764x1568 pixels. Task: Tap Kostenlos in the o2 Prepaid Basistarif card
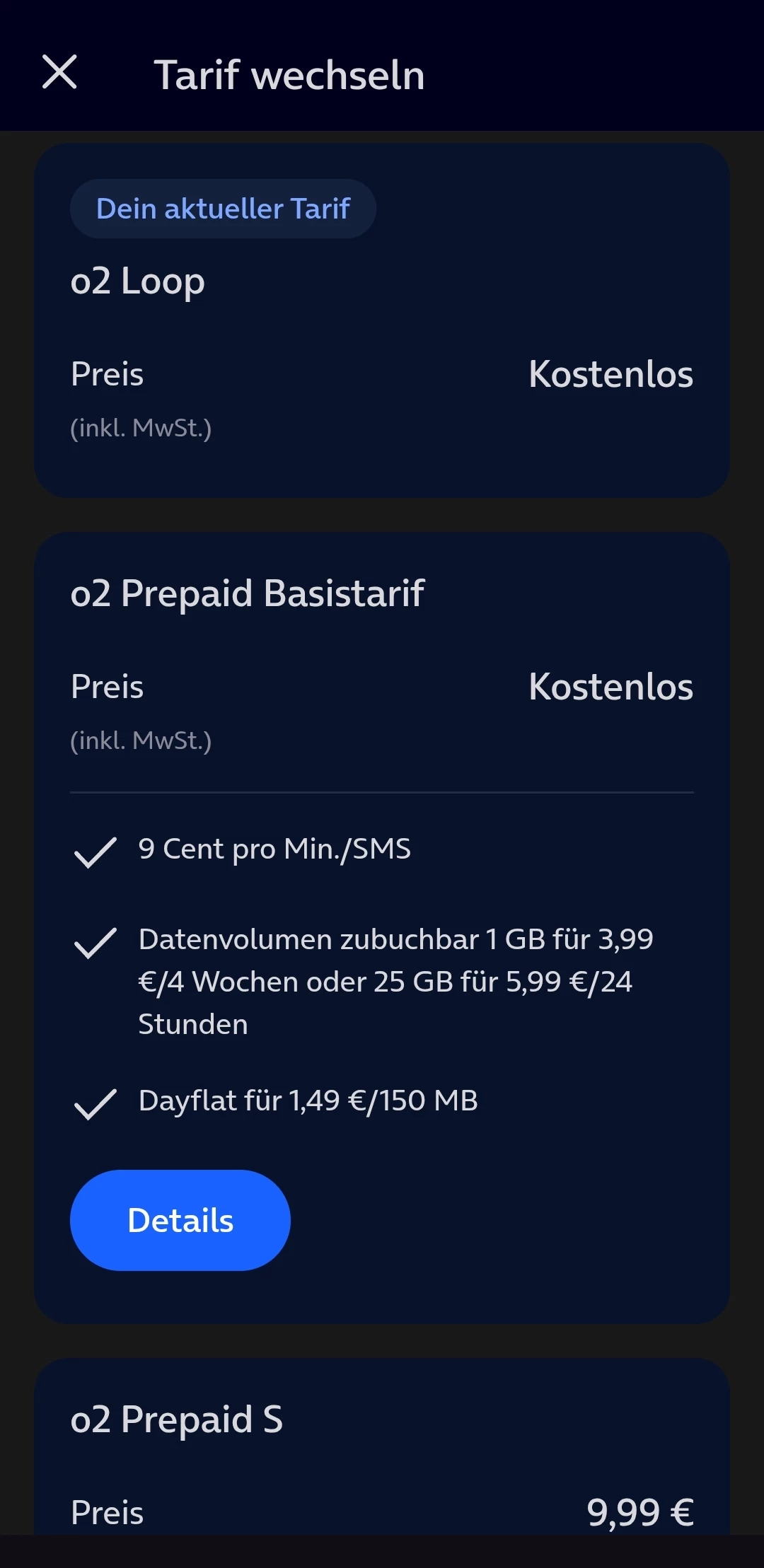[610, 687]
